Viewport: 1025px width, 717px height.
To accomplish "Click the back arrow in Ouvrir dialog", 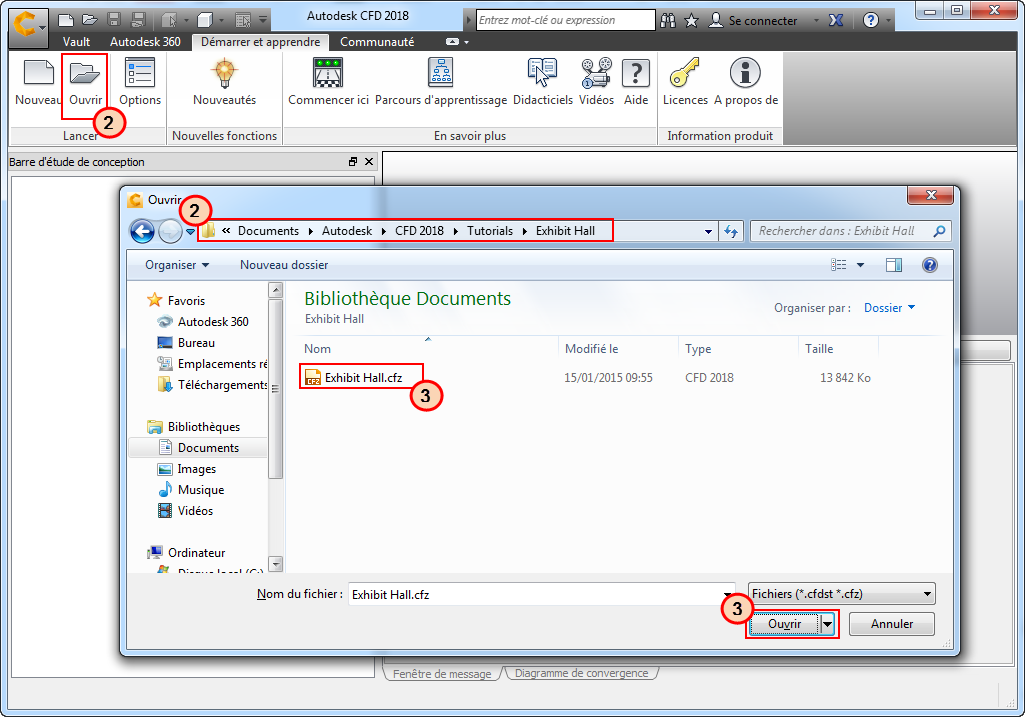I will click(142, 231).
